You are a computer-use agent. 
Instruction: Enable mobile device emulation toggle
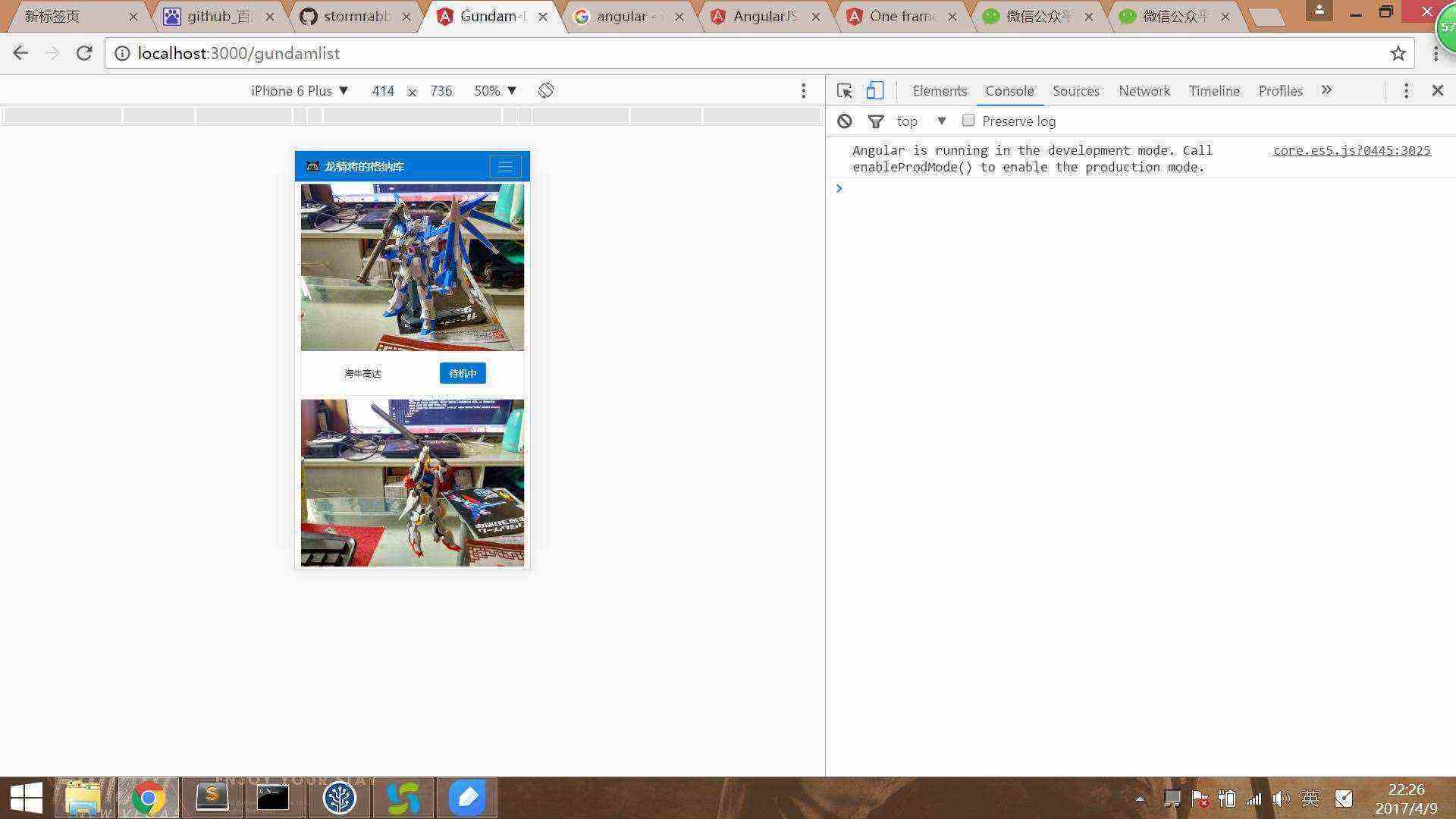873,90
